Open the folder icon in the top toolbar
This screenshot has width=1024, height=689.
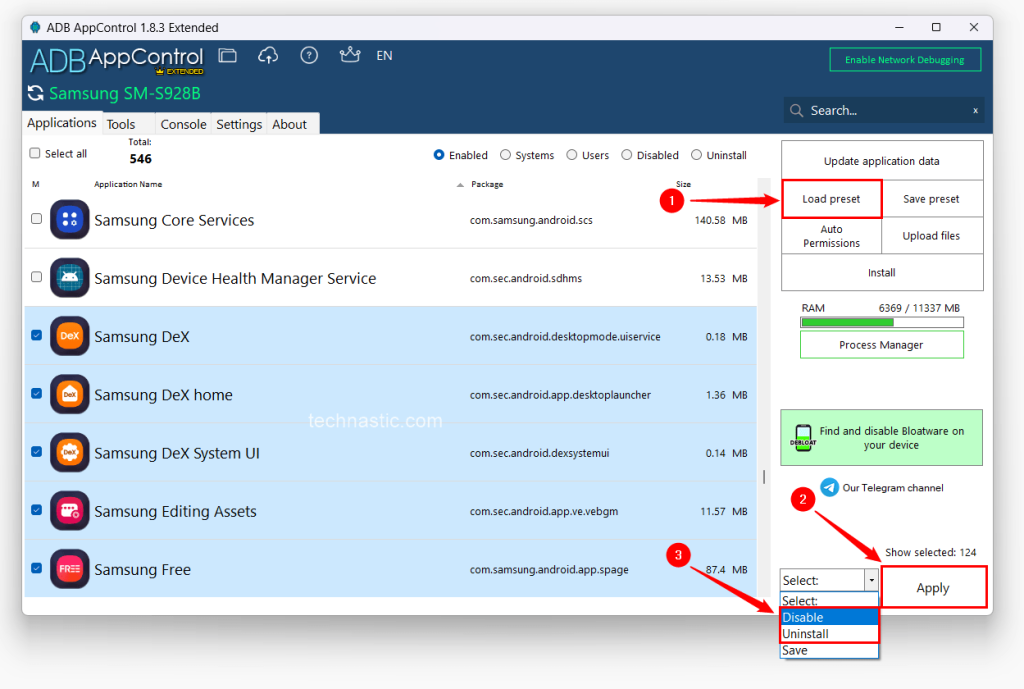click(x=227, y=56)
